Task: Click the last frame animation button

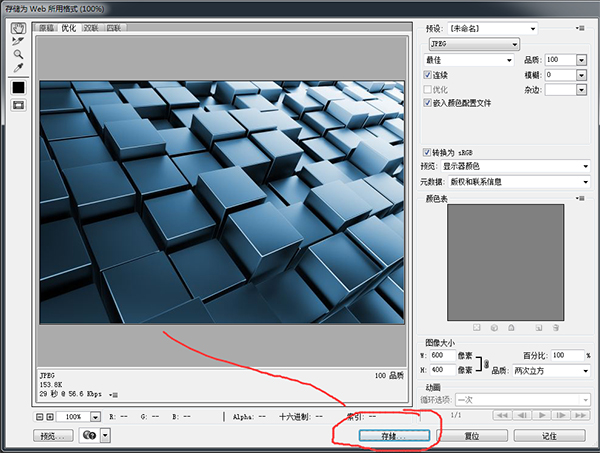Action: [x=580, y=415]
